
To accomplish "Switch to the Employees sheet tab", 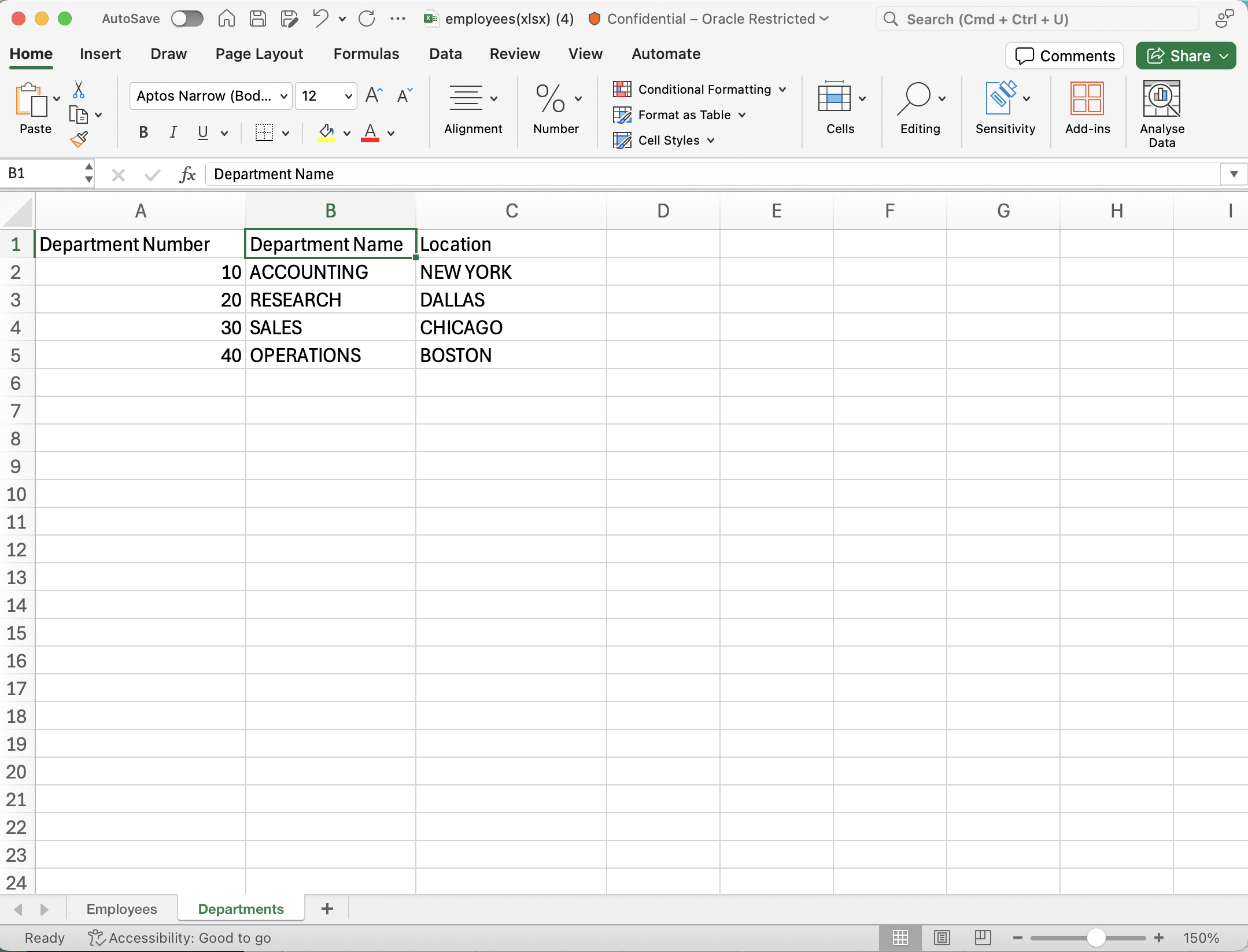I will (x=121, y=909).
